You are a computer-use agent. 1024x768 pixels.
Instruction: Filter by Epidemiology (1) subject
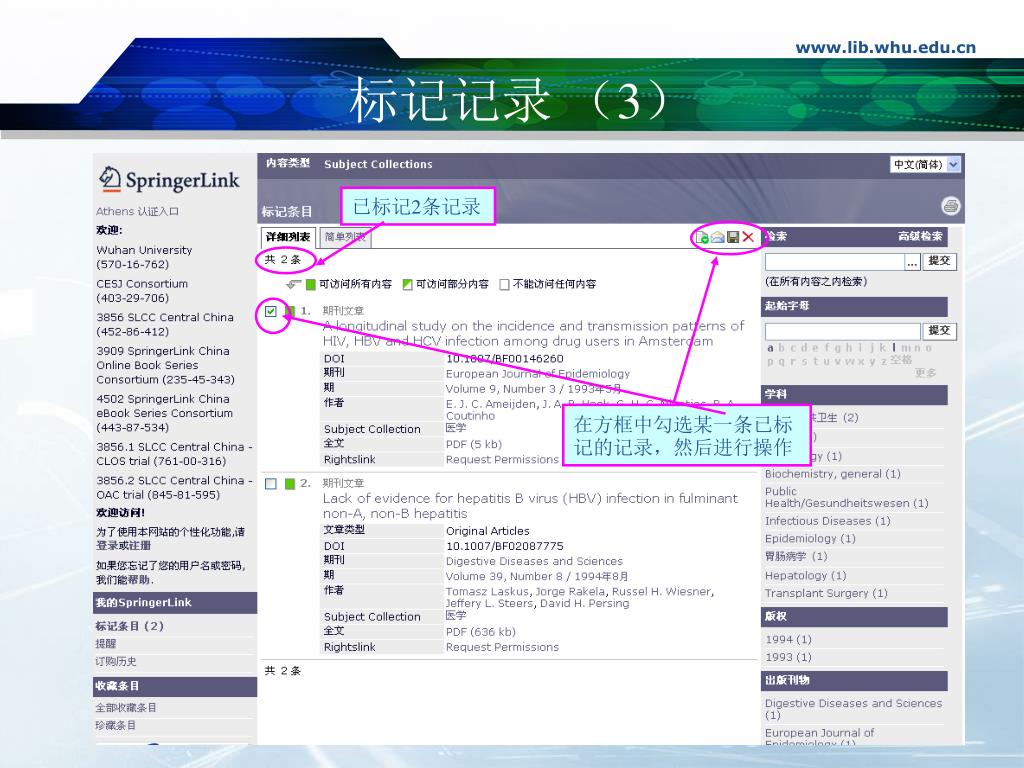(x=810, y=539)
